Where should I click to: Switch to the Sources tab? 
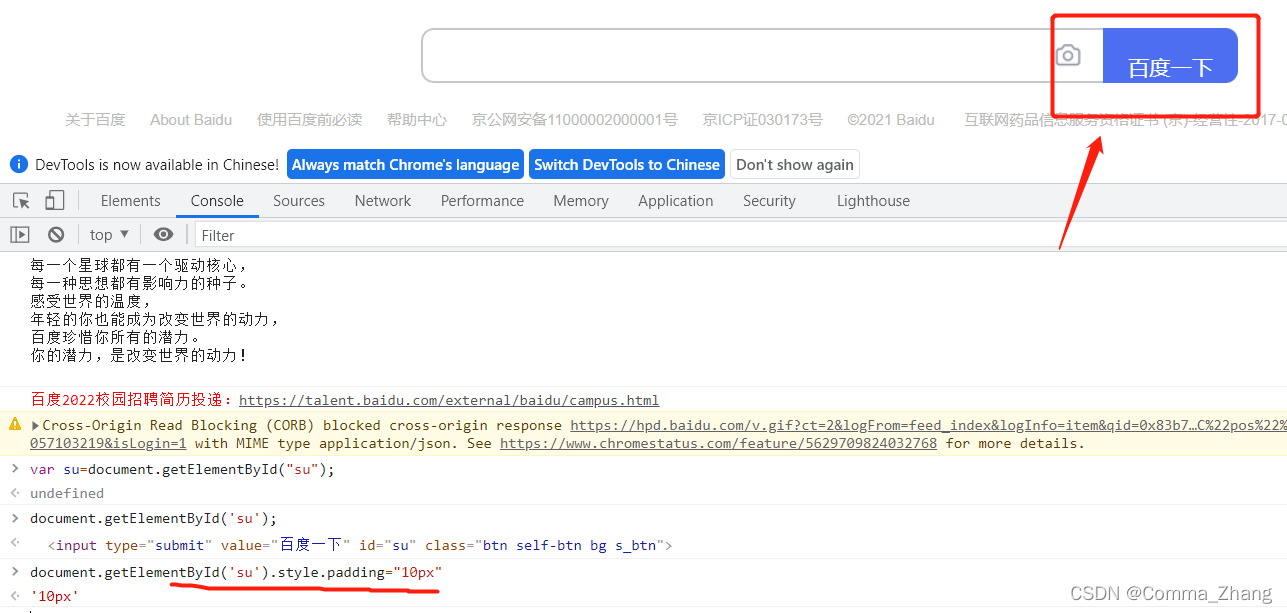(299, 200)
